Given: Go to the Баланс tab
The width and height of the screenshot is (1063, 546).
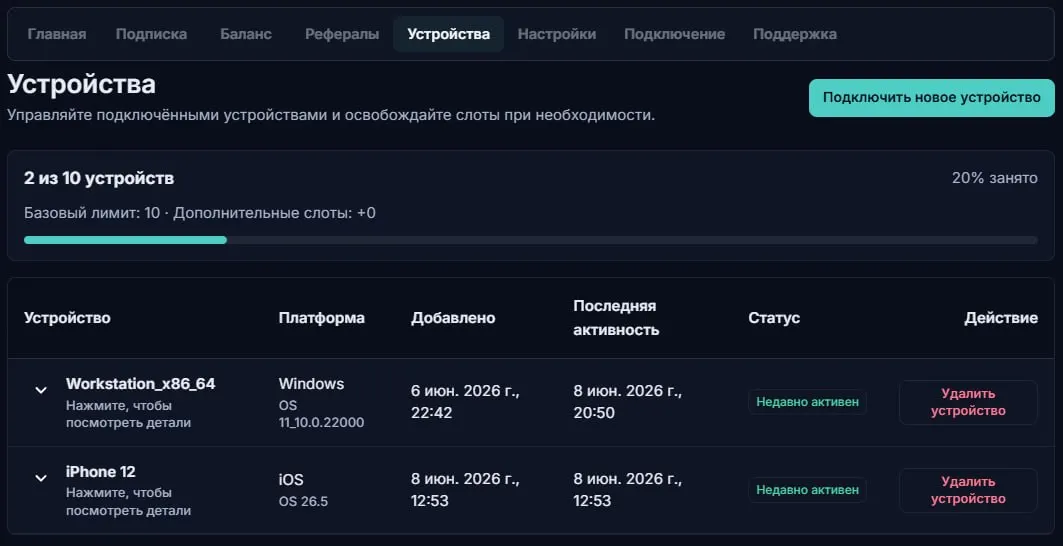Looking at the screenshot, I should click(x=246, y=34).
